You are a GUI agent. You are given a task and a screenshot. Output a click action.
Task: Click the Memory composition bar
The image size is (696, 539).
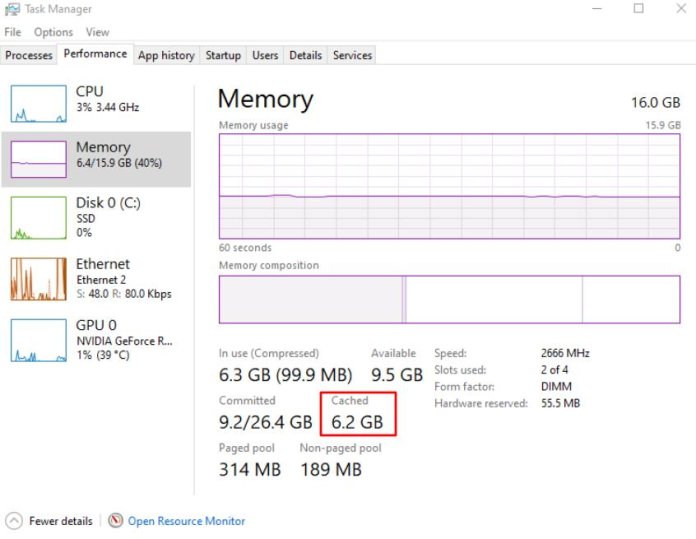pyautogui.click(x=449, y=299)
